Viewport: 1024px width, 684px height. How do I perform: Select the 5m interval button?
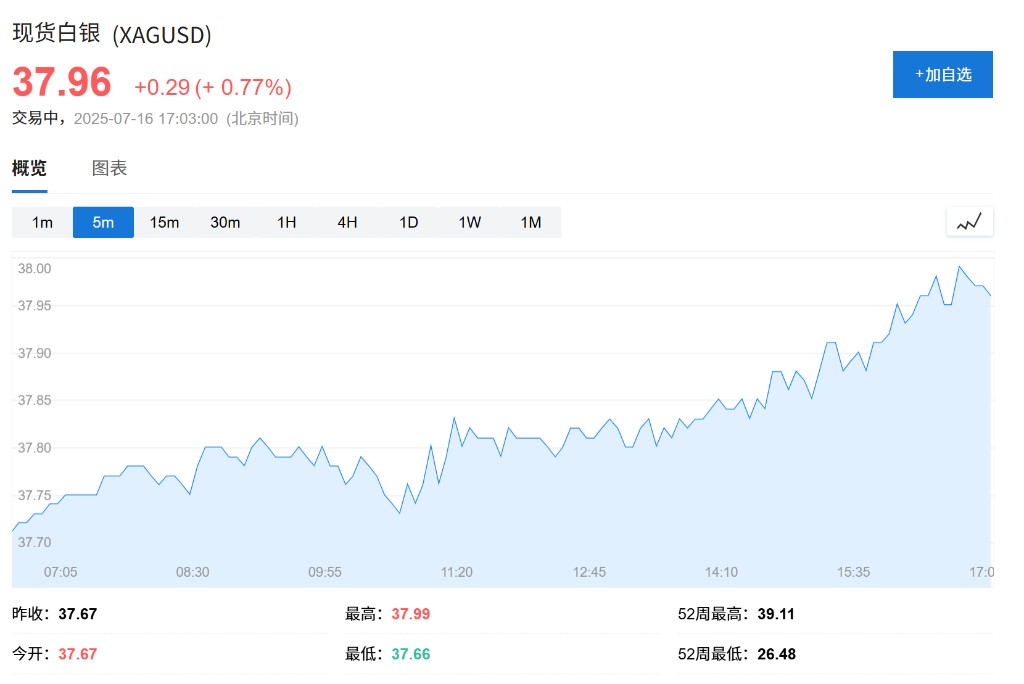(103, 222)
